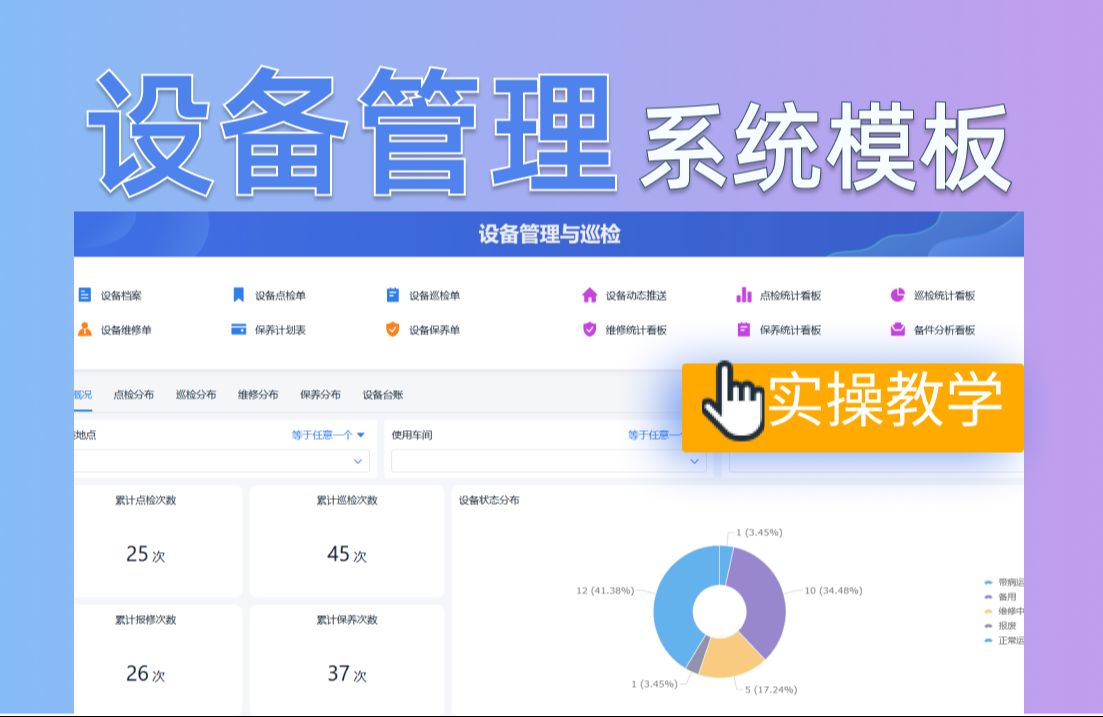1103x717 pixels.
Task: Select the 维修统计看板 shield icon
Action: click(x=589, y=329)
